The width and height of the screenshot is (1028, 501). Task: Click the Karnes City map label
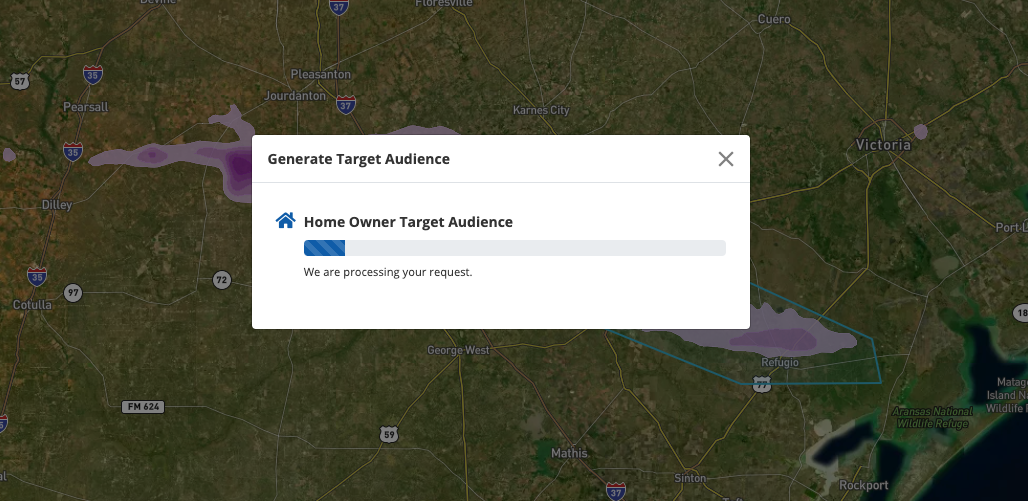pos(540,110)
